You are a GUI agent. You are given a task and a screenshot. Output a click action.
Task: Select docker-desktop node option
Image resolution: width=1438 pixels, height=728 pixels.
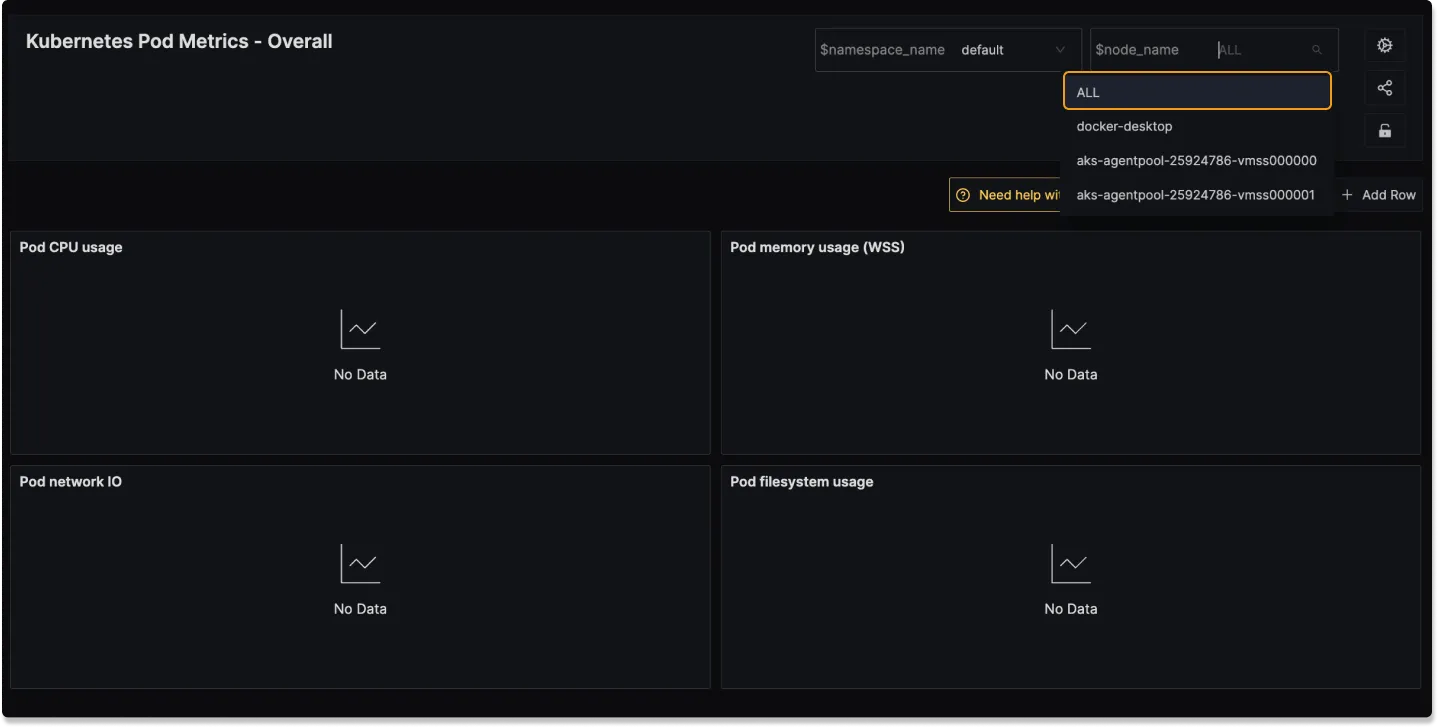pos(1197,126)
